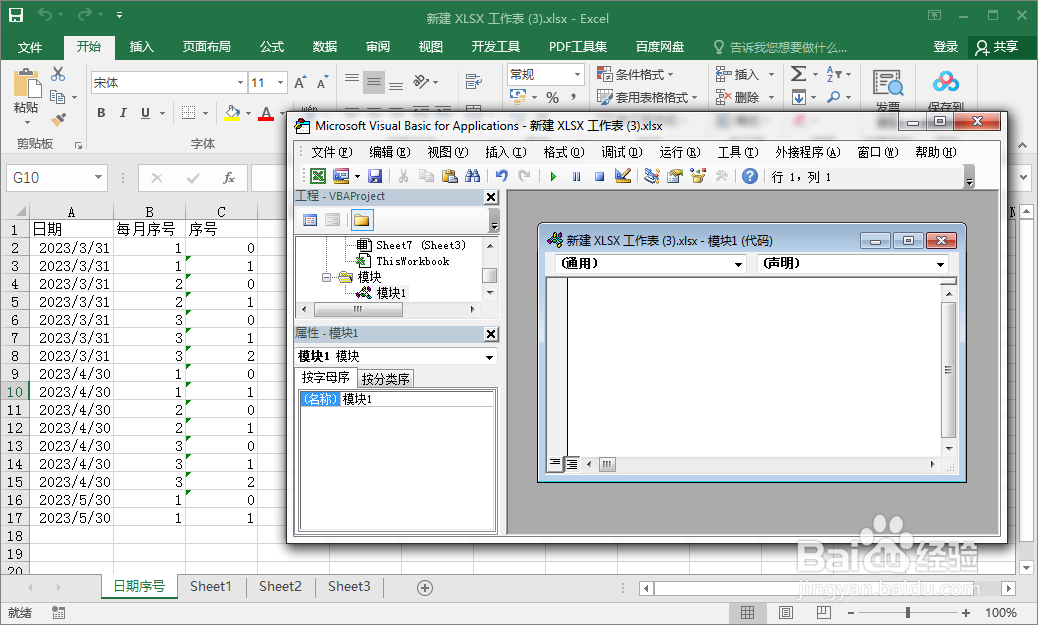Image resolution: width=1038 pixels, height=625 pixels.
Task: Select 模块1 module in project tree
Action: 391,293
